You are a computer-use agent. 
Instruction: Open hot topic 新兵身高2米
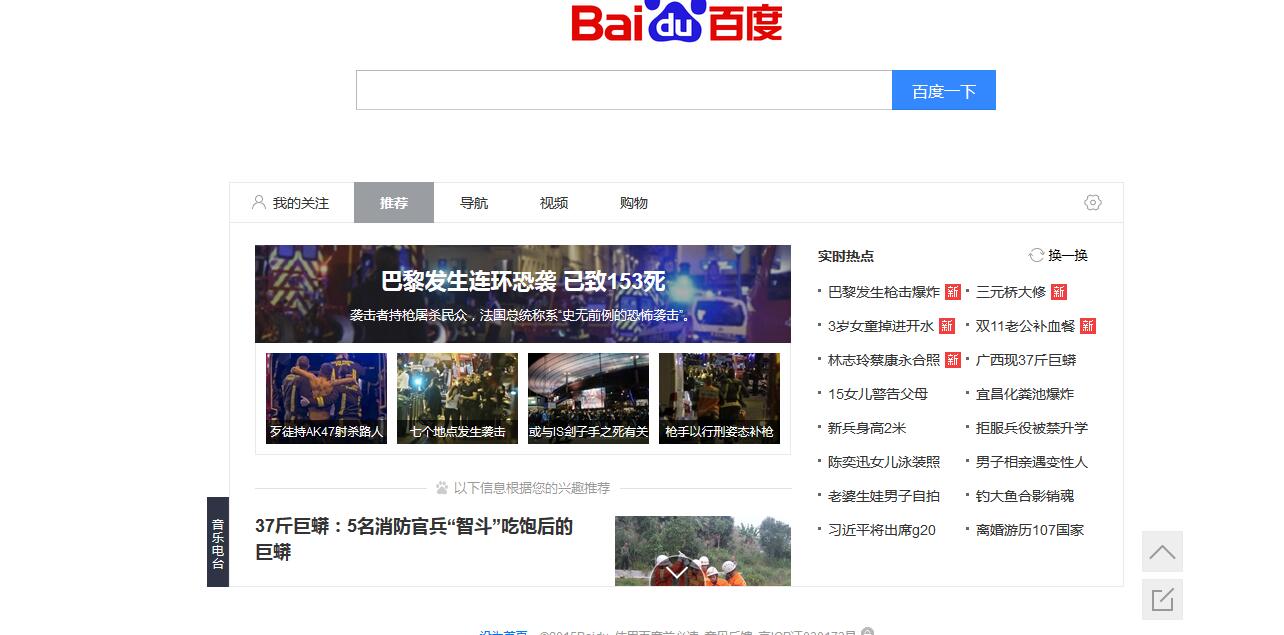click(x=867, y=428)
